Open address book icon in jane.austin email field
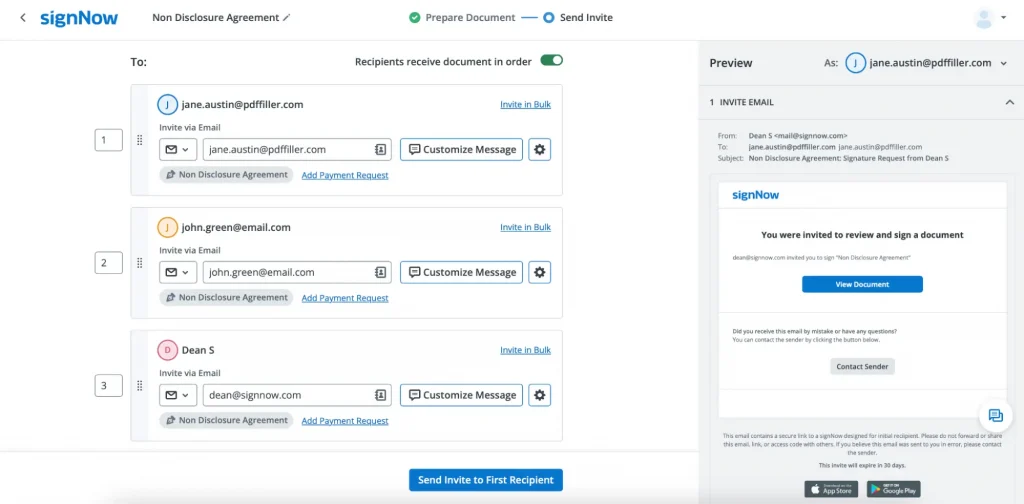This screenshot has height=504, width=1024. pyautogui.click(x=381, y=150)
